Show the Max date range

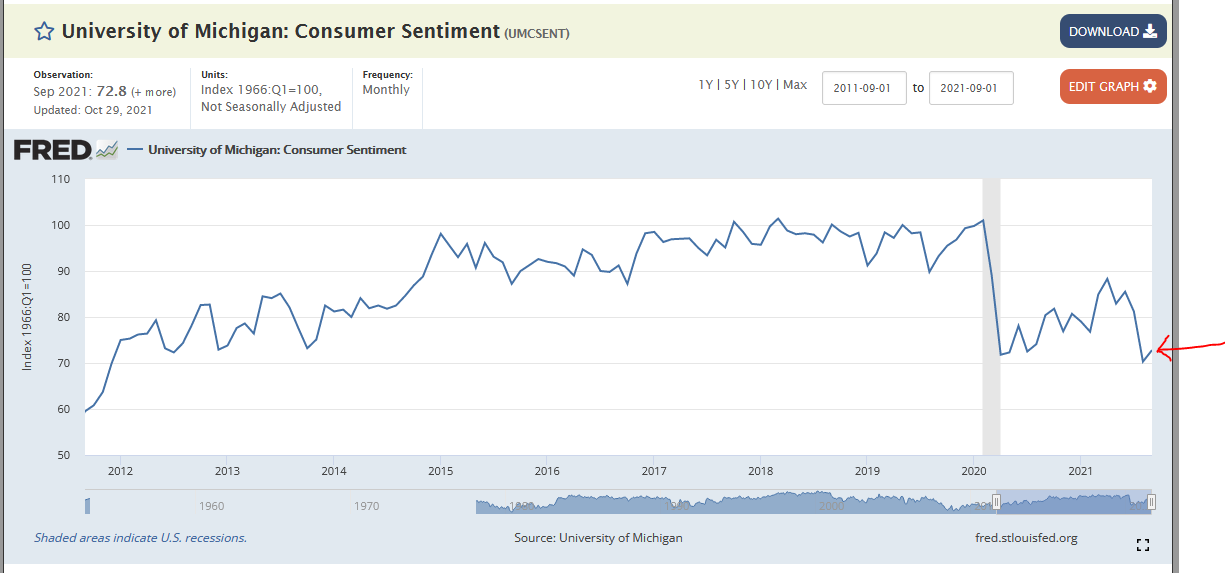(795, 85)
